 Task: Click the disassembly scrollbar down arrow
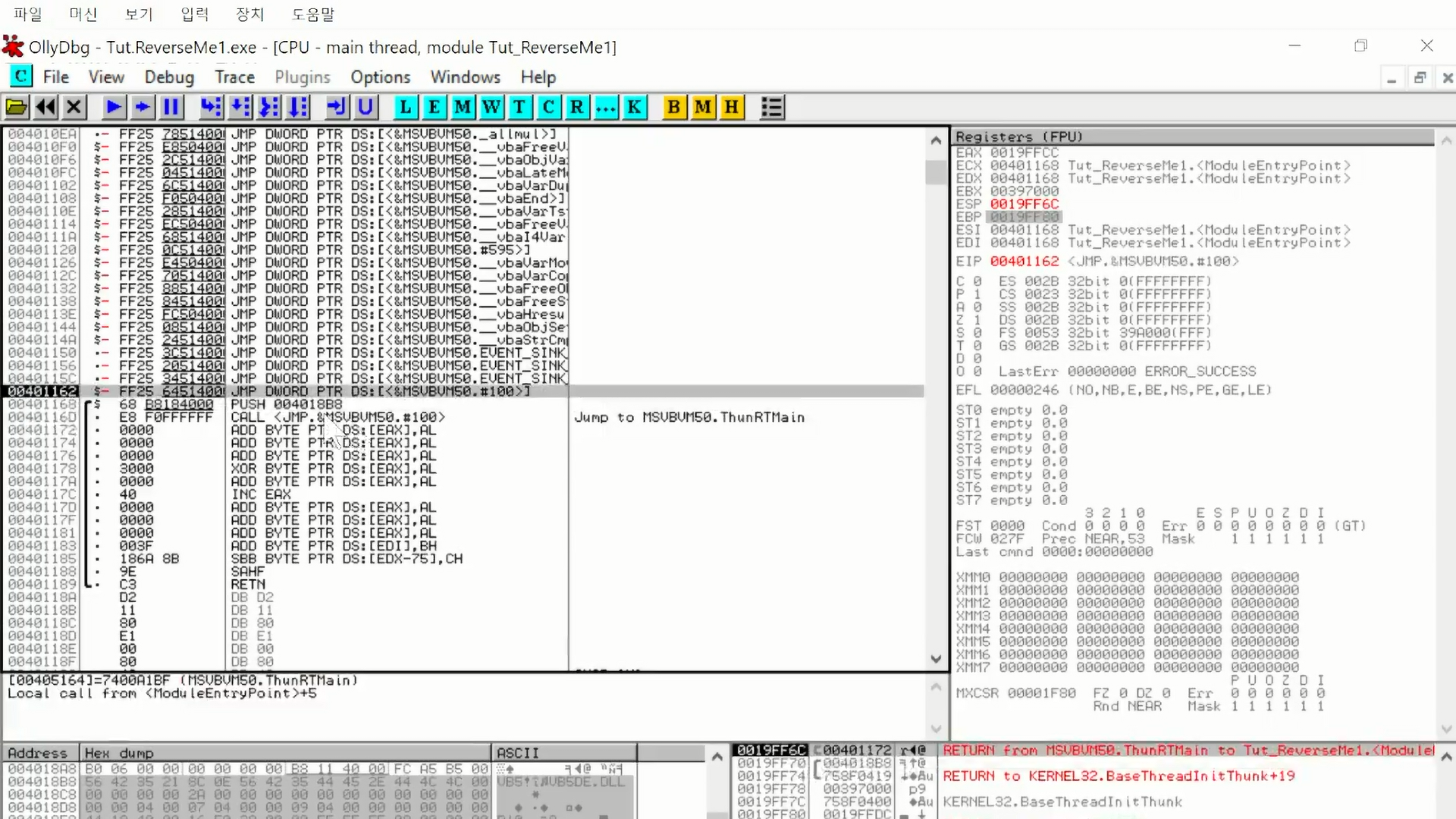click(936, 659)
